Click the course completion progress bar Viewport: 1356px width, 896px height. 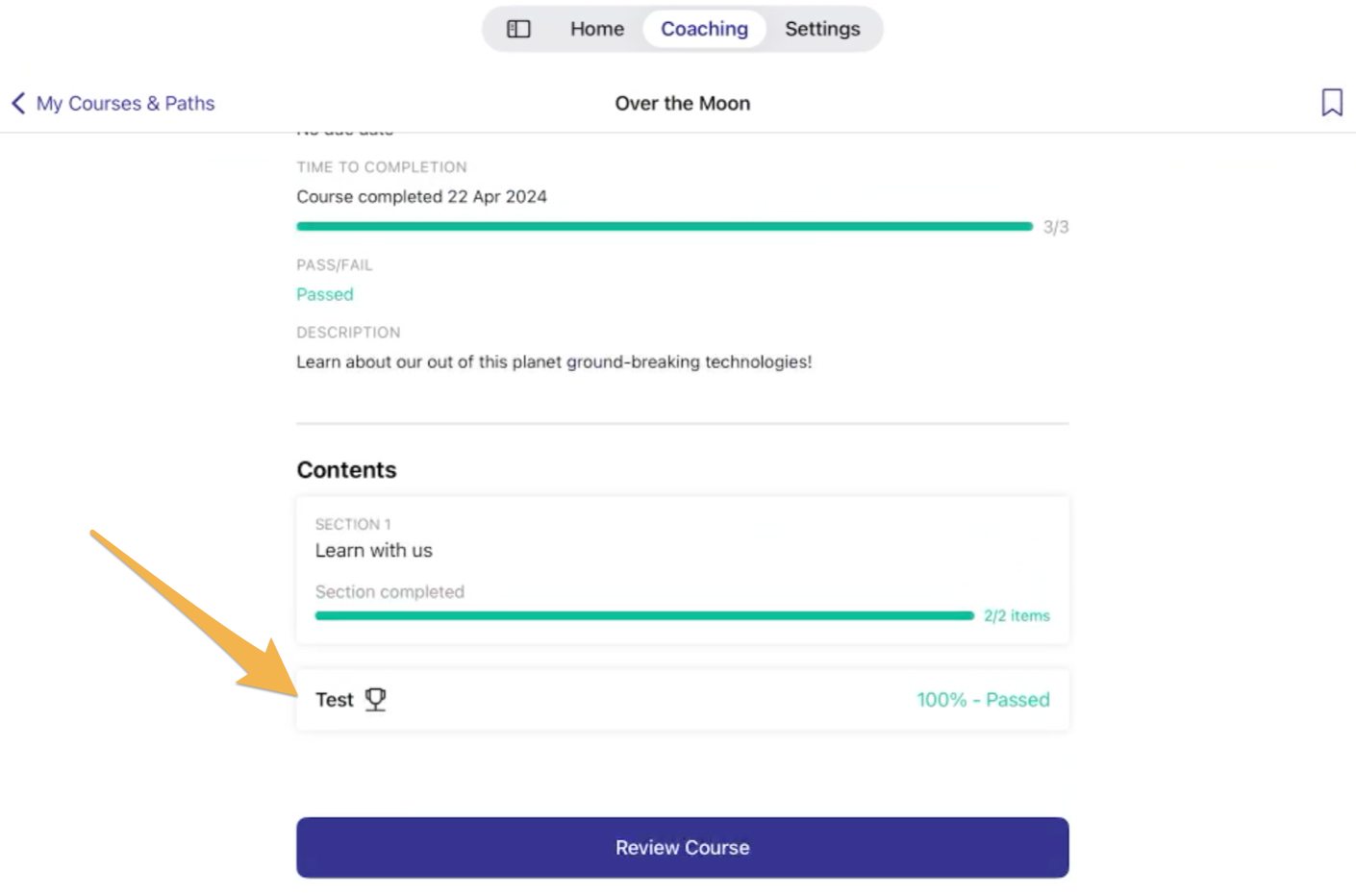(x=665, y=227)
